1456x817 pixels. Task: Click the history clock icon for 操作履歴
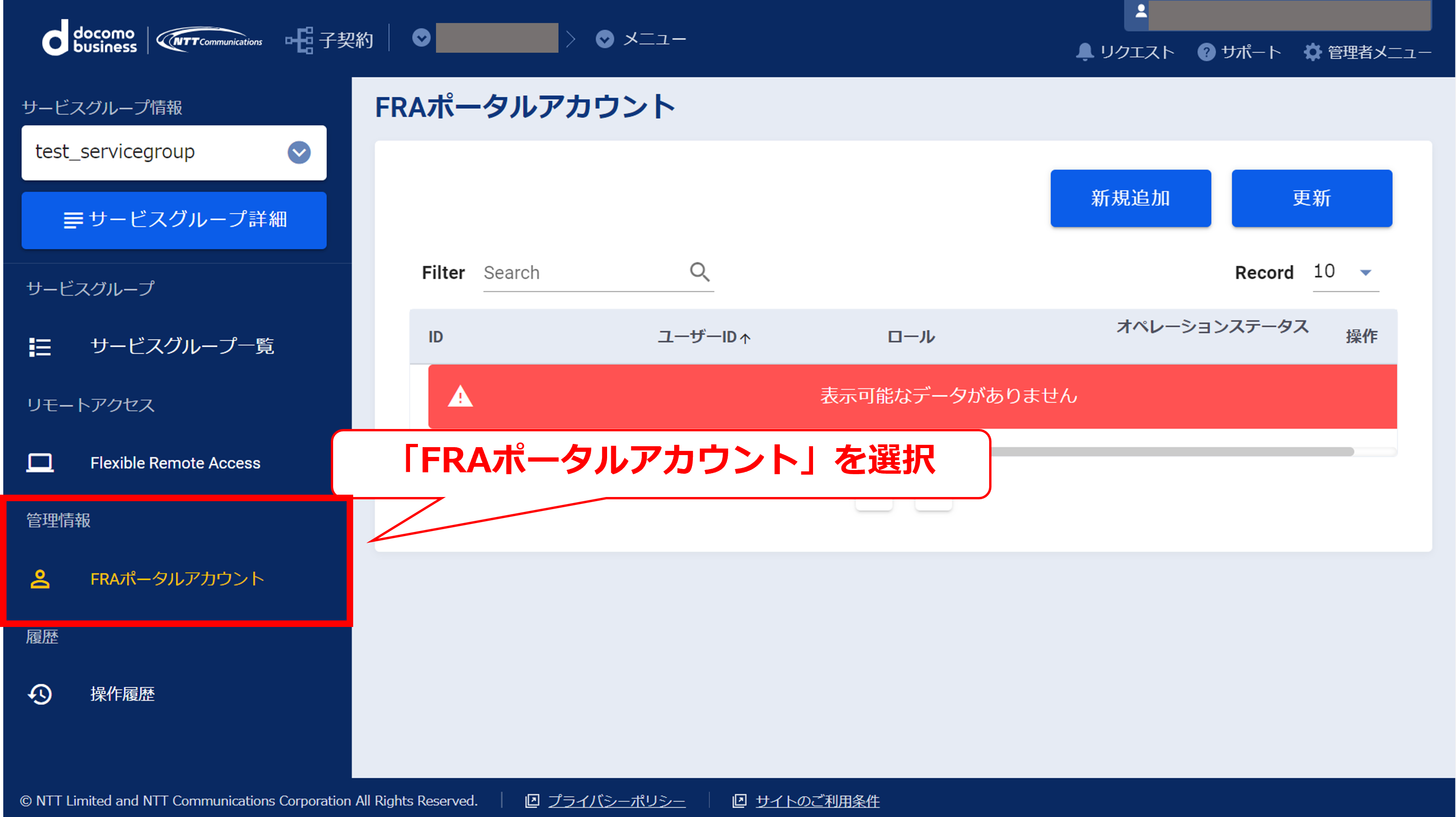click(x=40, y=694)
